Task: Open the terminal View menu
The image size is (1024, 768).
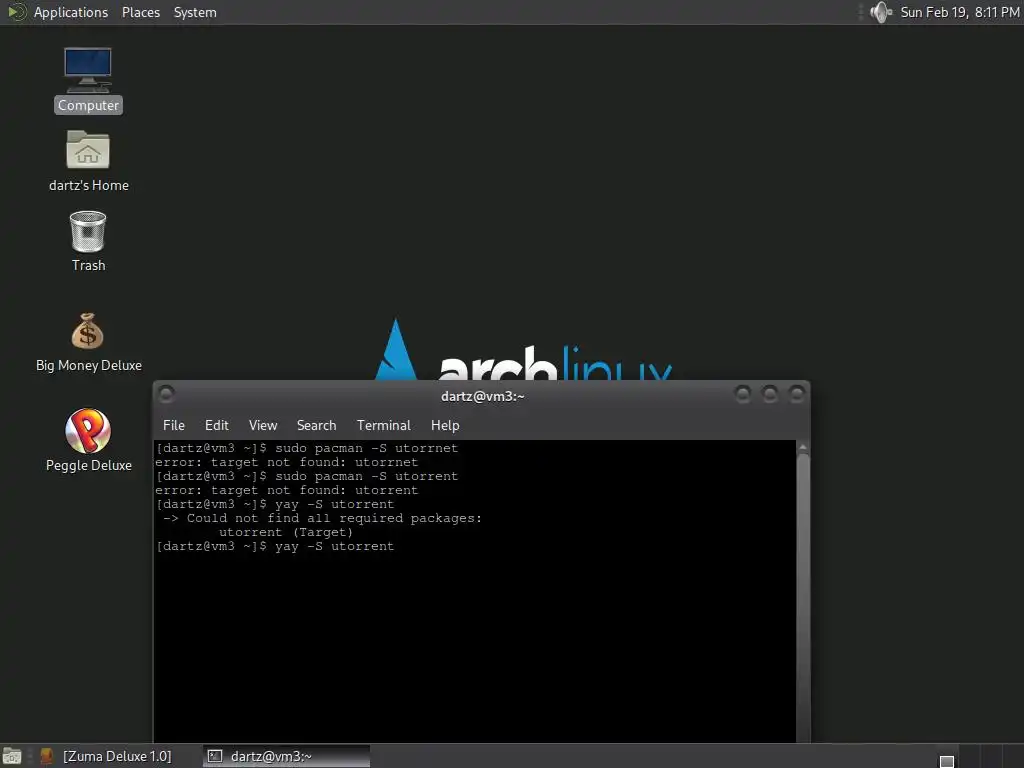Action: (263, 425)
